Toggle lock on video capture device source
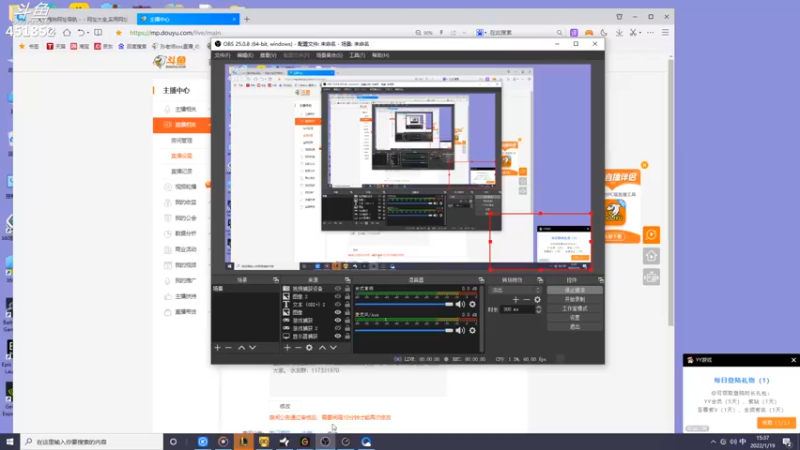 347,289
